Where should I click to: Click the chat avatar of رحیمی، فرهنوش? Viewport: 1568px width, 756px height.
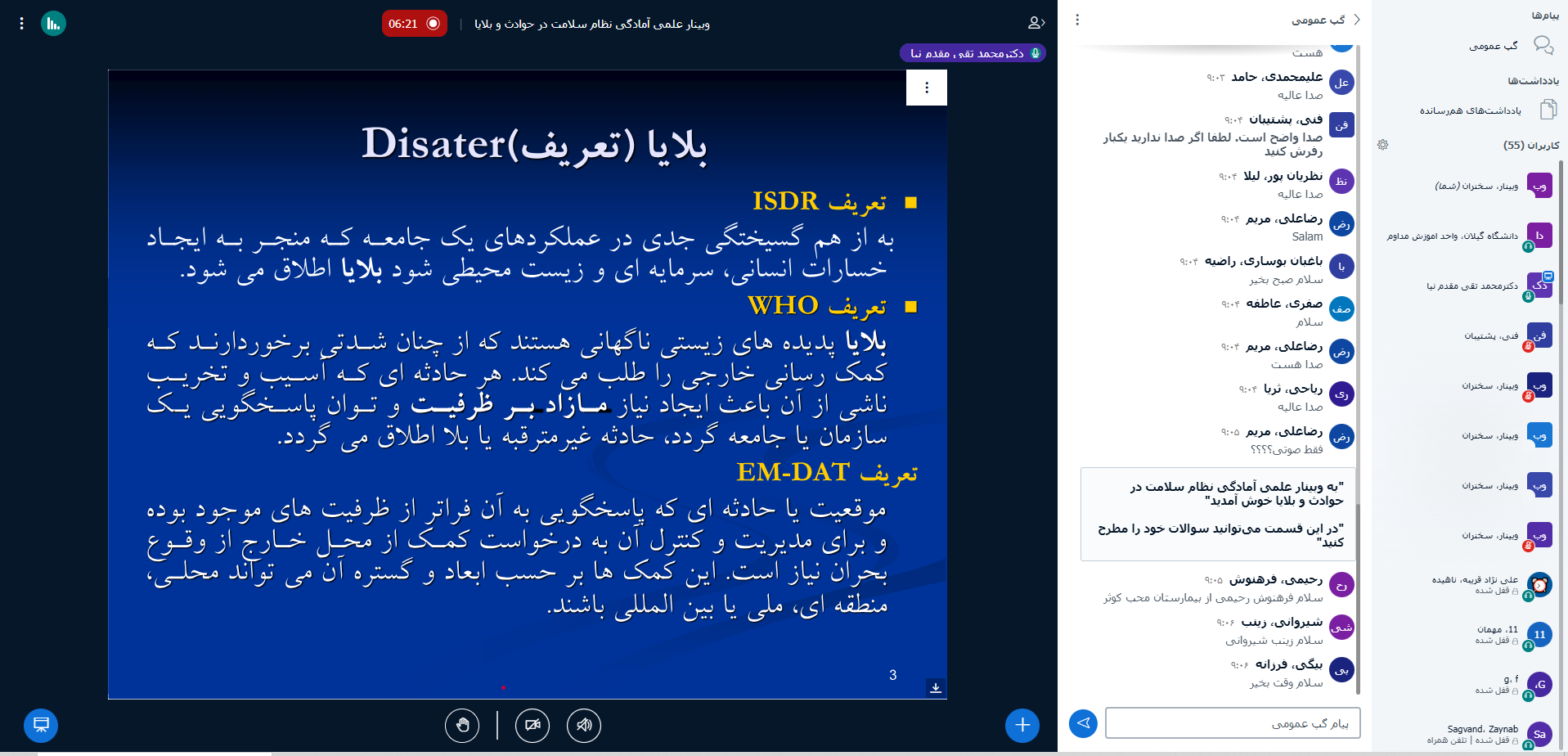(1341, 585)
